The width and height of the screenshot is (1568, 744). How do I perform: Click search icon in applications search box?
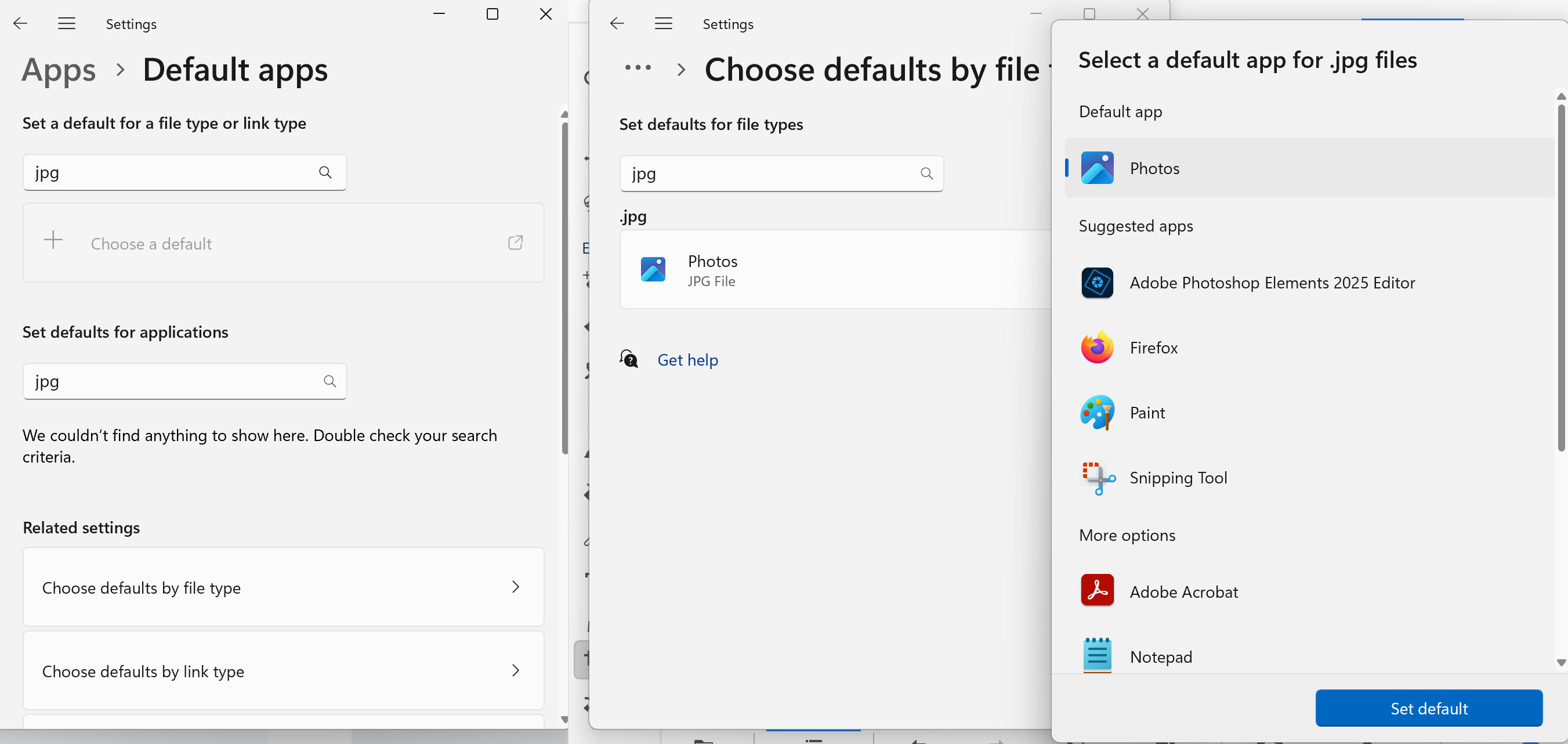[x=329, y=381]
